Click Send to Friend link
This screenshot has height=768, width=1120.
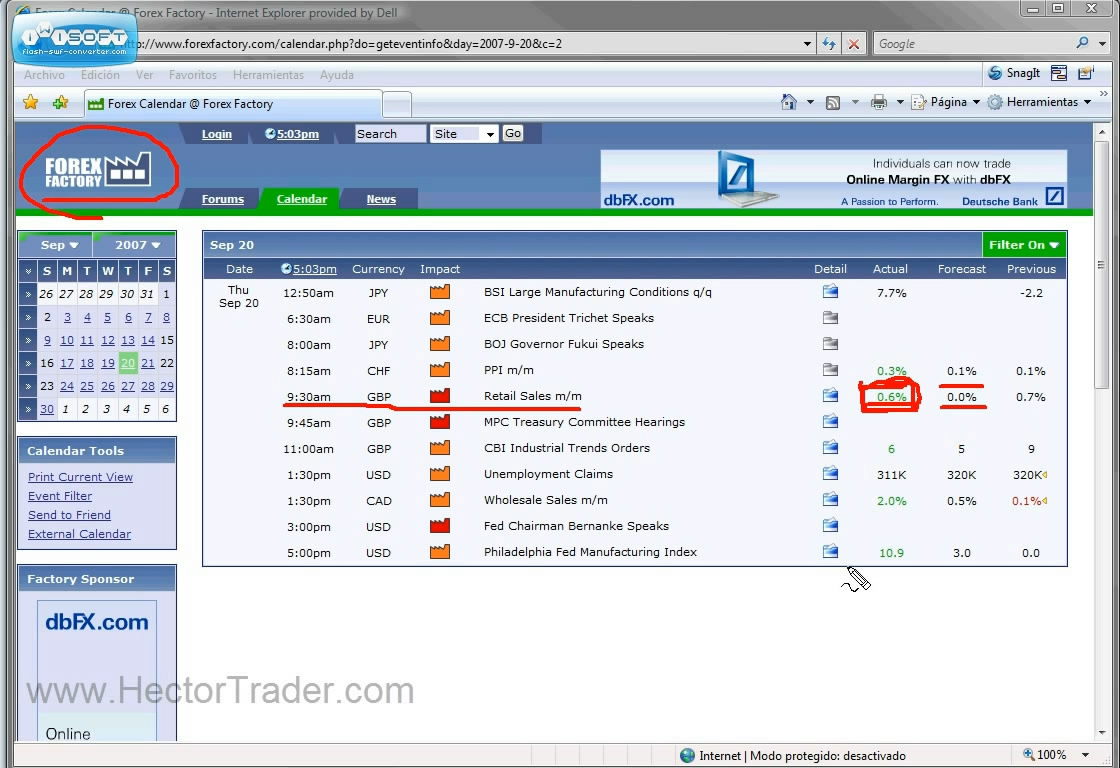[x=69, y=515]
